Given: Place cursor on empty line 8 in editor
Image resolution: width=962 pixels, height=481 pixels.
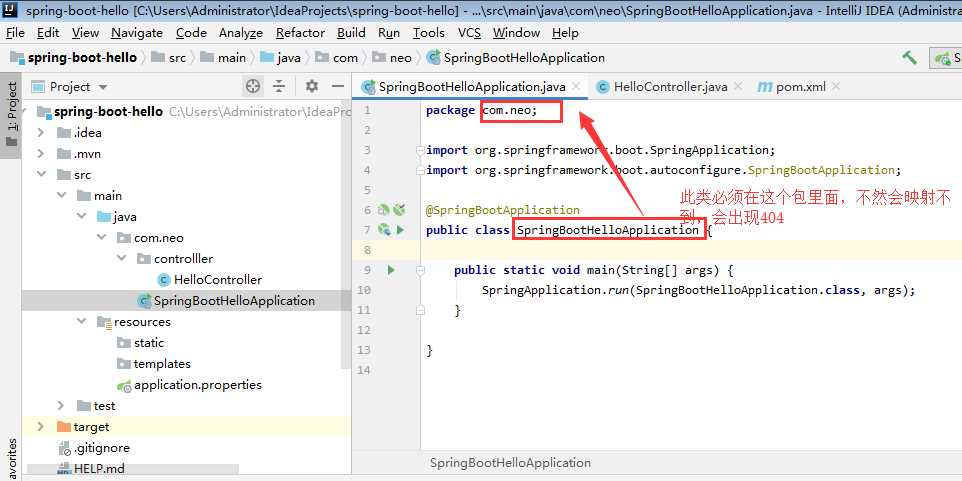Looking at the screenshot, I should [x=691, y=250].
